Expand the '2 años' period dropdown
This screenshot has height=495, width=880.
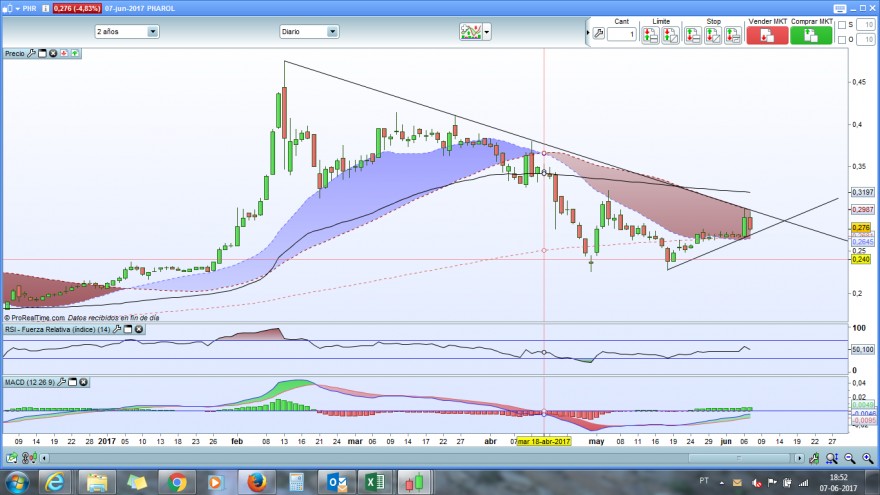pyautogui.click(x=153, y=31)
